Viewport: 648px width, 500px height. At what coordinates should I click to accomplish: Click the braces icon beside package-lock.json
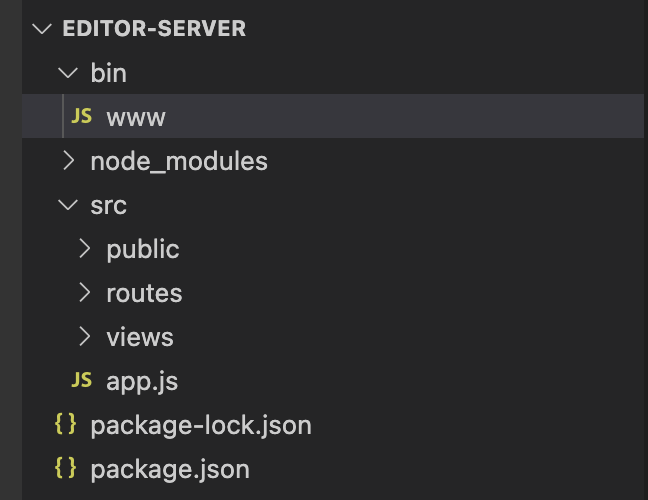[x=65, y=425]
